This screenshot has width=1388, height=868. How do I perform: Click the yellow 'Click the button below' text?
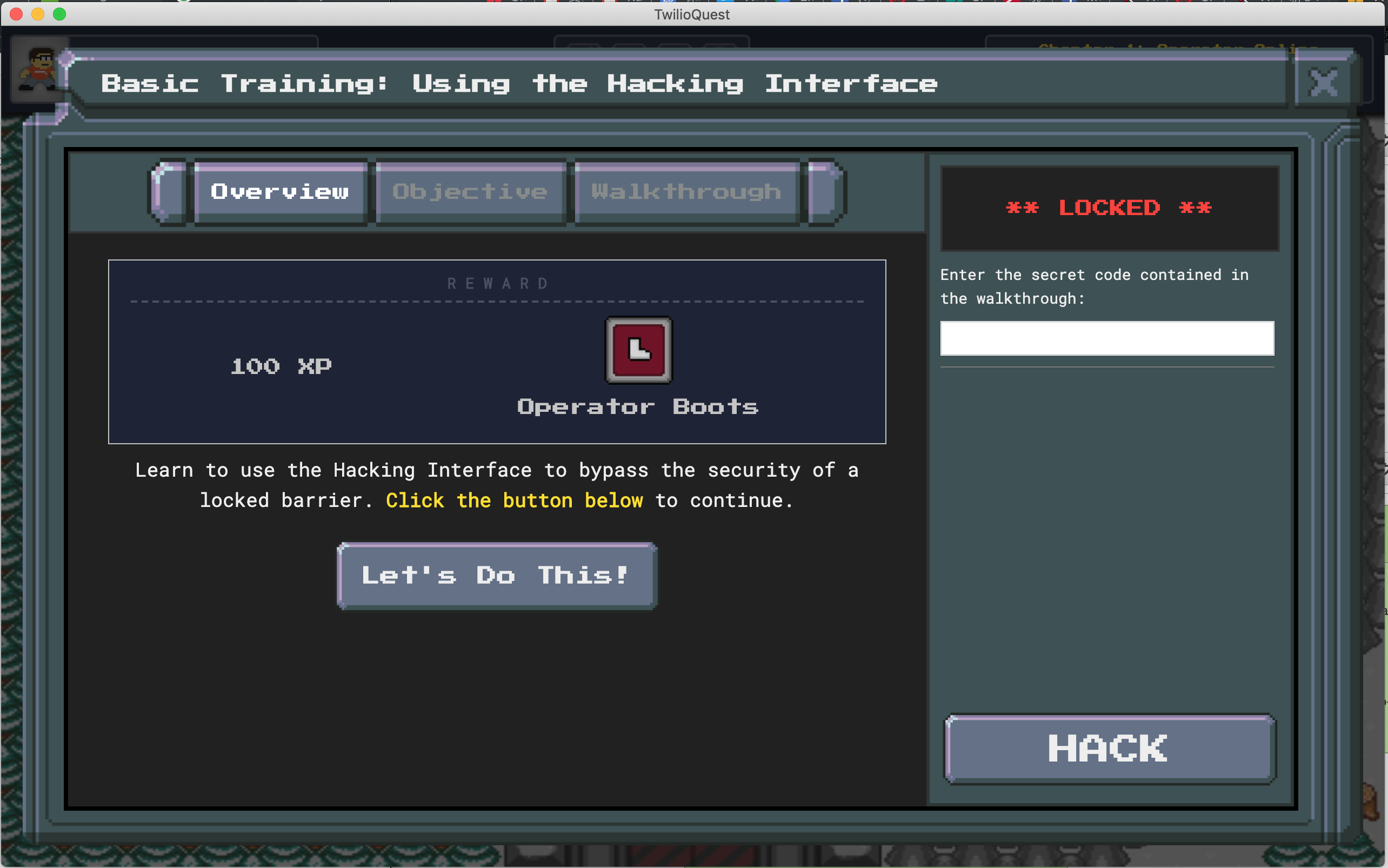(514, 500)
